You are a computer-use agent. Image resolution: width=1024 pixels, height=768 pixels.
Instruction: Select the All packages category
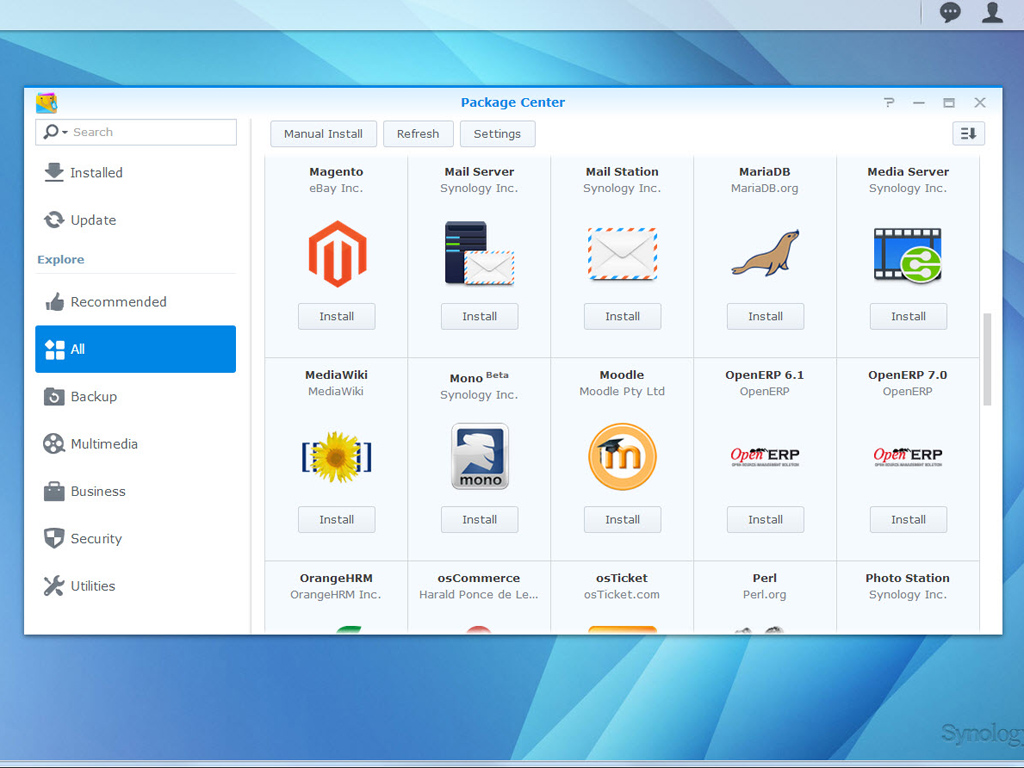pyautogui.click(x=136, y=349)
